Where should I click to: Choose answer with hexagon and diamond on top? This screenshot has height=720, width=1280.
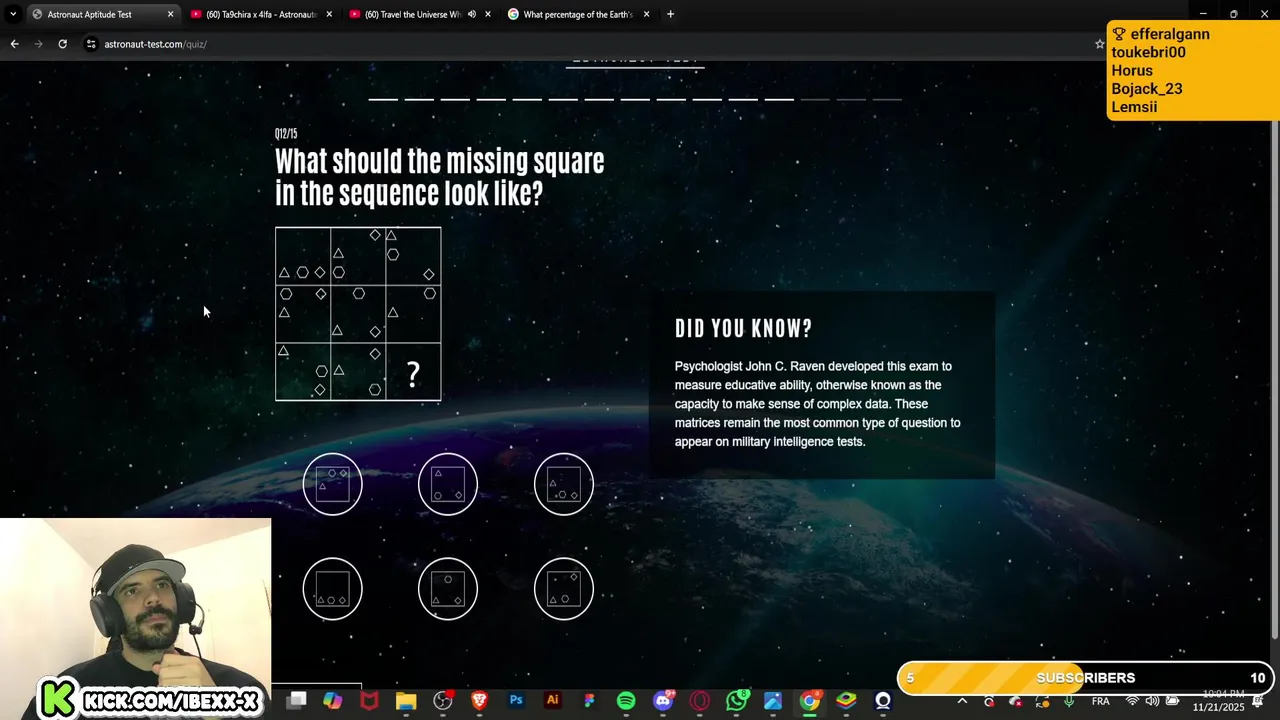point(333,484)
